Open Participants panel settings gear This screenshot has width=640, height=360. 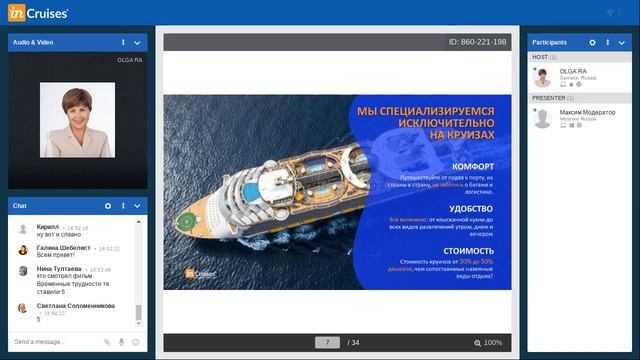(x=592, y=42)
